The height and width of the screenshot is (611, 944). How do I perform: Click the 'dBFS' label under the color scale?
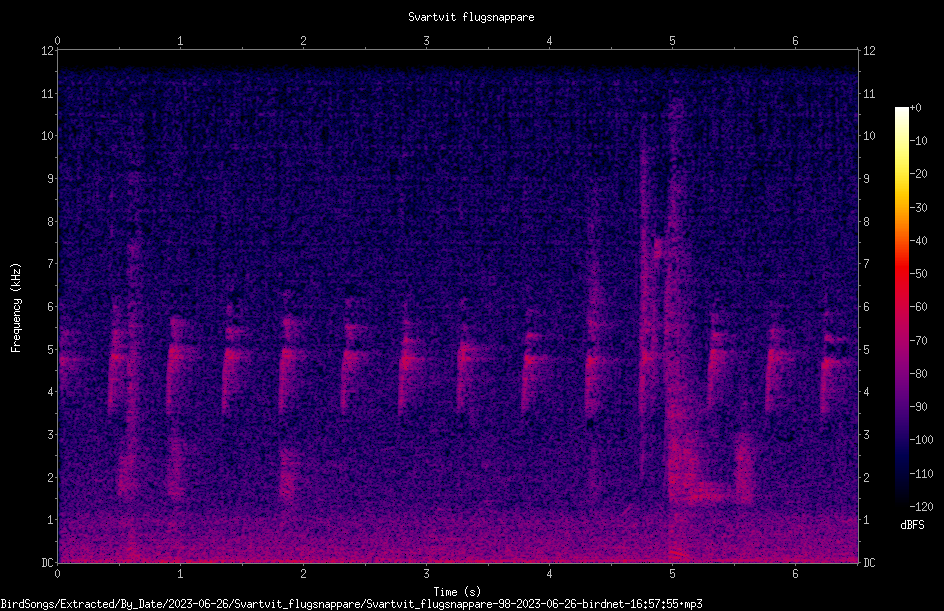[x=912, y=525]
